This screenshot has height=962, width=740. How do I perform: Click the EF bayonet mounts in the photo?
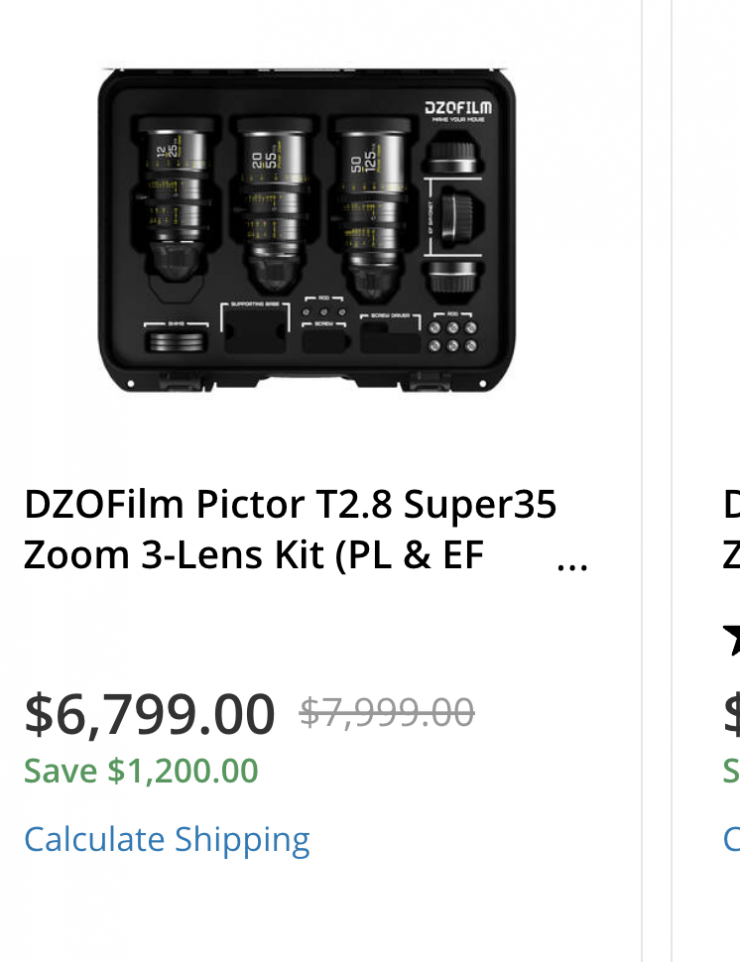[x=452, y=215]
